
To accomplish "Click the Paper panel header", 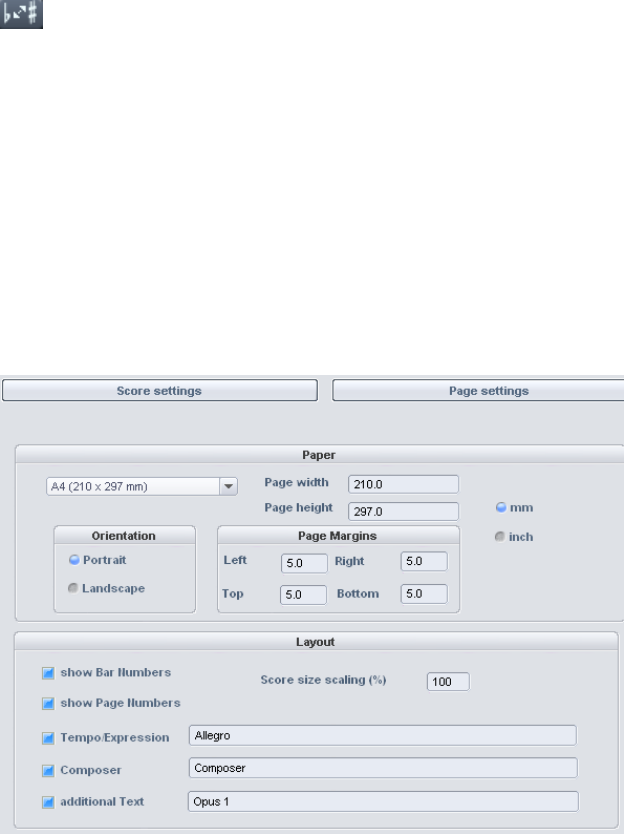I will [x=319, y=455].
